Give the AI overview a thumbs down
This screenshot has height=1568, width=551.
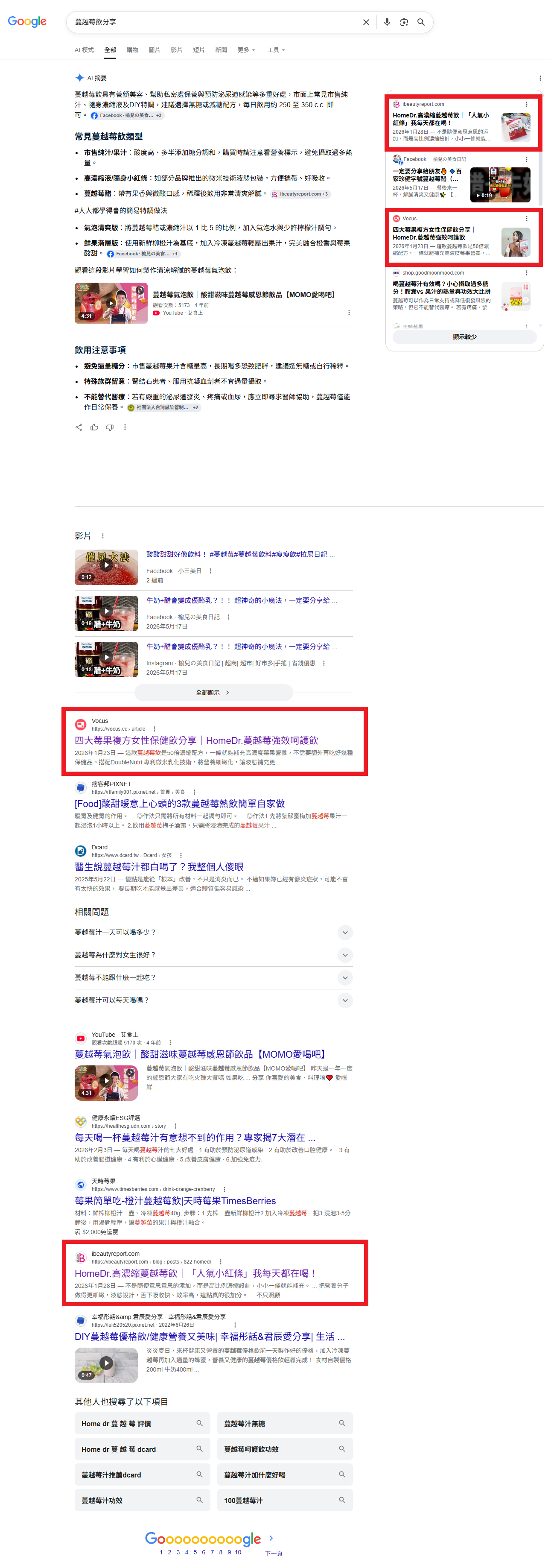(x=110, y=427)
